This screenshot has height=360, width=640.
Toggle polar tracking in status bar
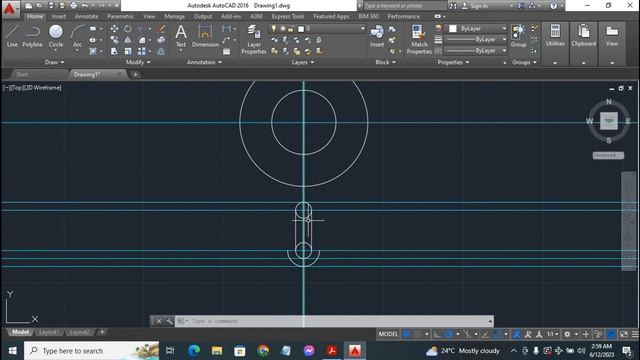(449, 334)
